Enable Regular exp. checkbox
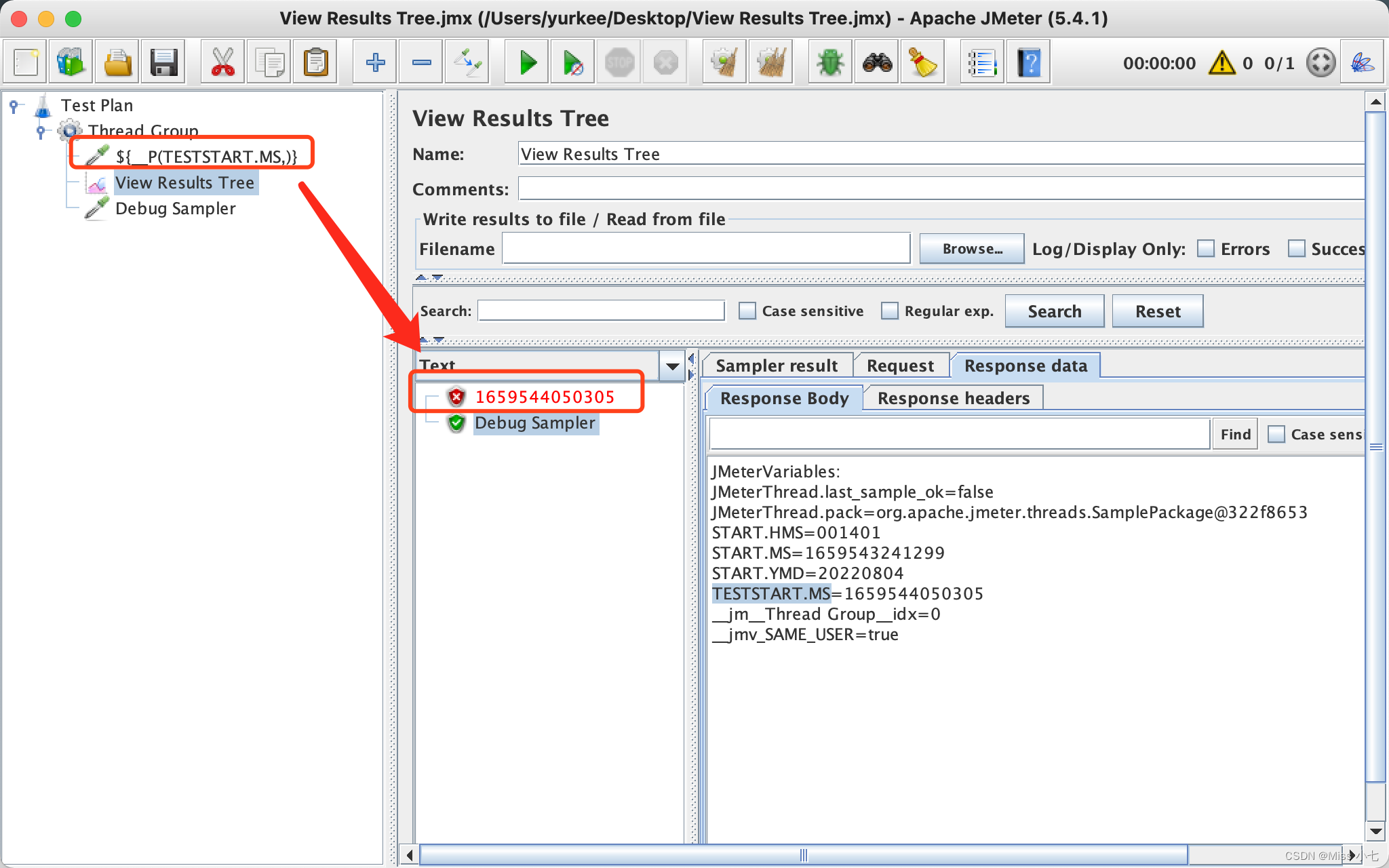Screen dimensions: 1389x868 889,311
